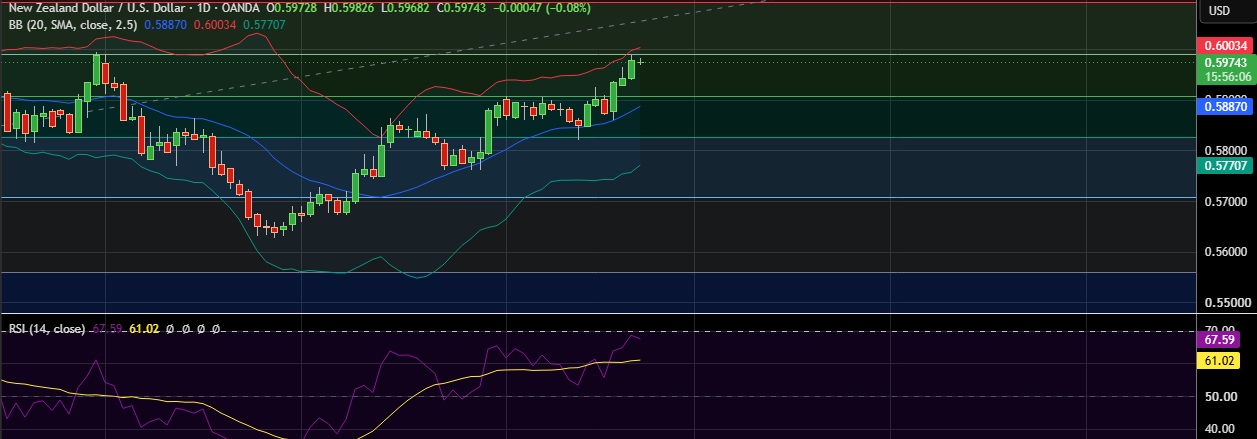Click the 70.00 RSI scale label
This screenshot has width=1257, height=439.
(1222, 328)
